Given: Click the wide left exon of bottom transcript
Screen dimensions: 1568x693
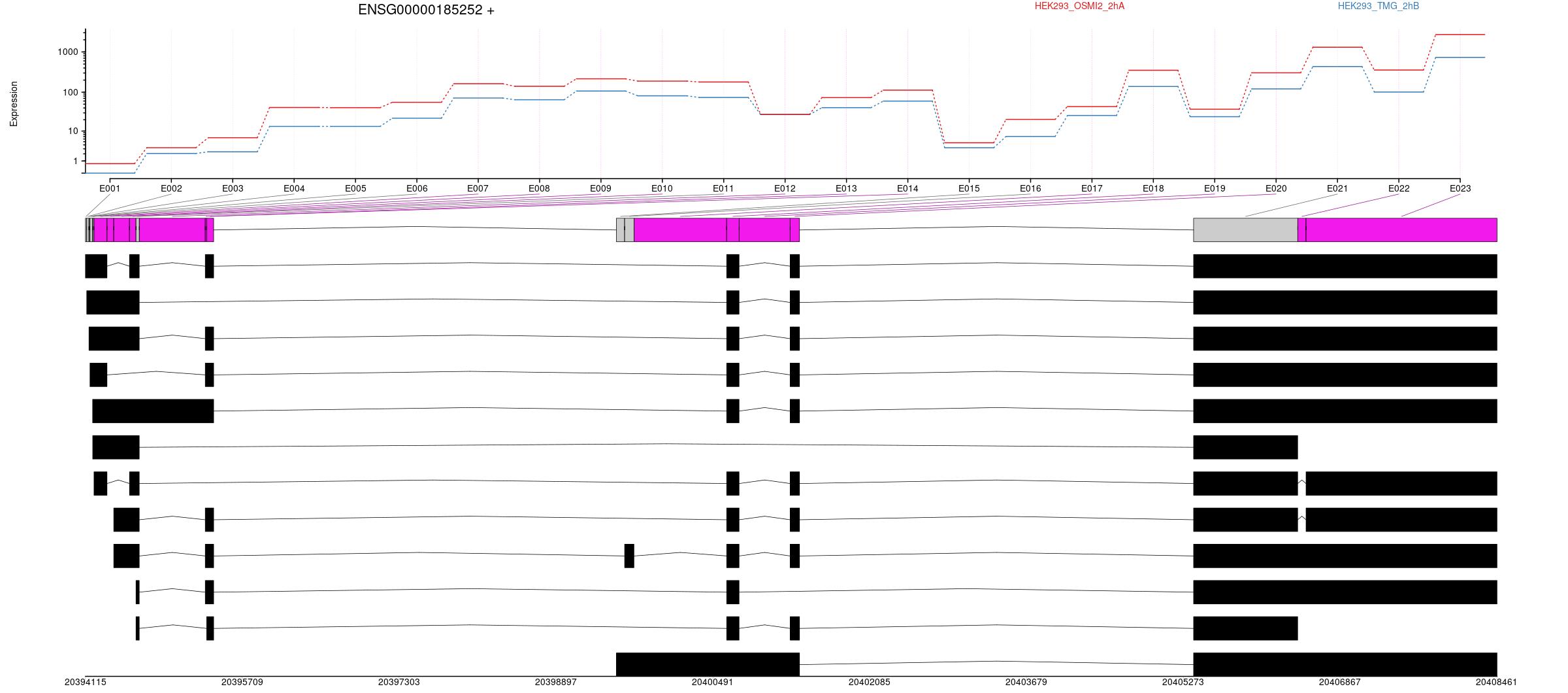Looking at the screenshot, I should point(708,664).
